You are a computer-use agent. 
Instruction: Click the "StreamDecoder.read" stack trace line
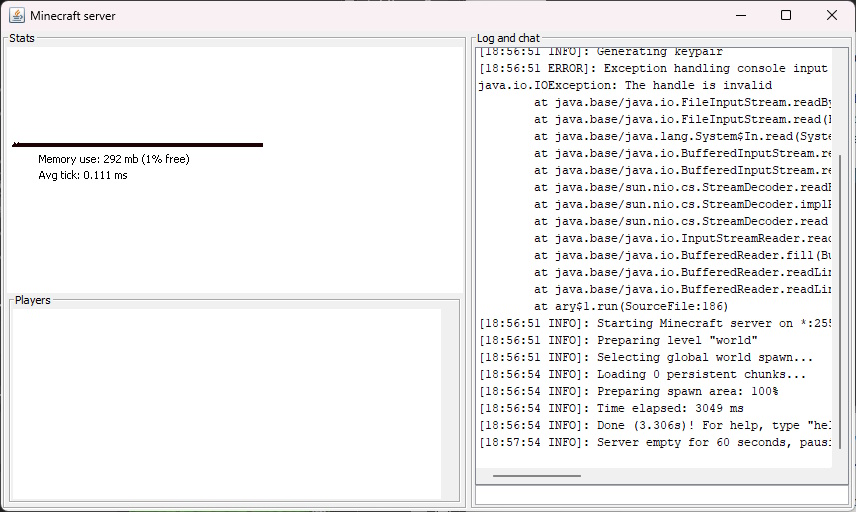[x=681, y=221]
